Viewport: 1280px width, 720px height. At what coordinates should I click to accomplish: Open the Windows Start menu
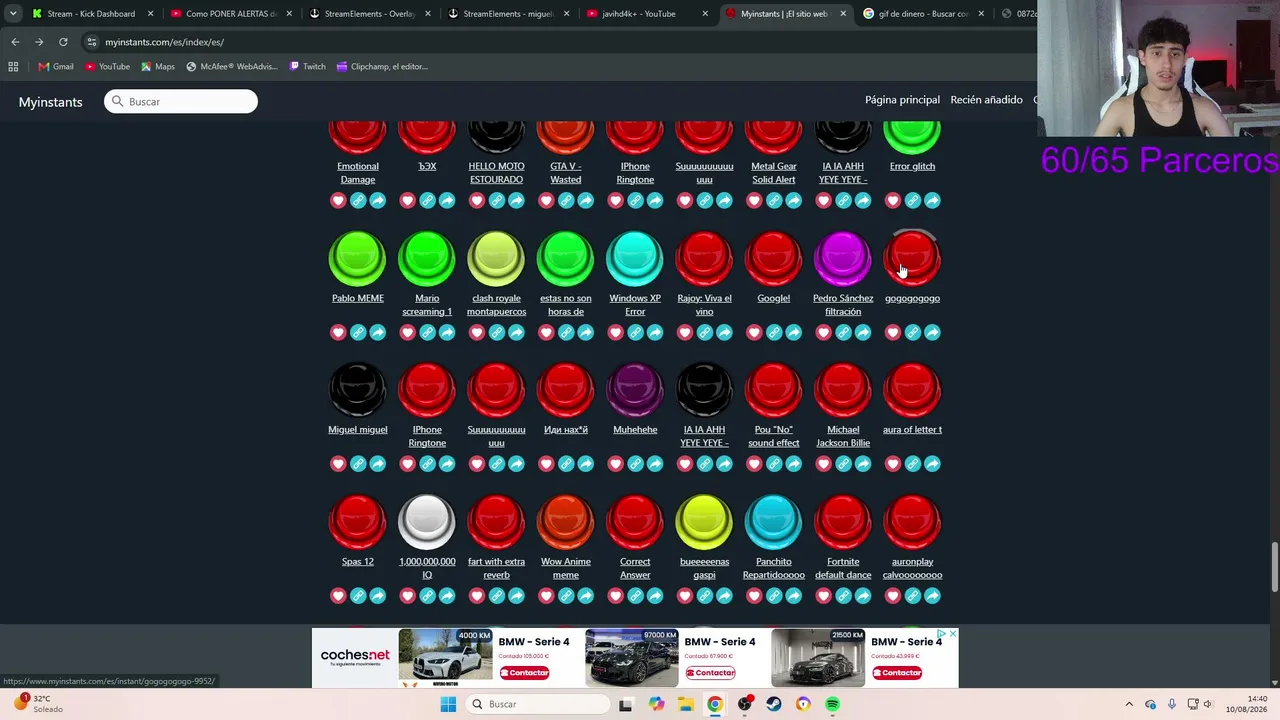click(x=448, y=704)
